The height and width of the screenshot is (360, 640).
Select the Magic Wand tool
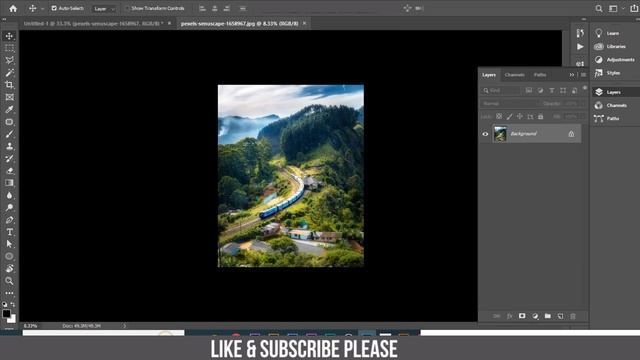coord(9,73)
